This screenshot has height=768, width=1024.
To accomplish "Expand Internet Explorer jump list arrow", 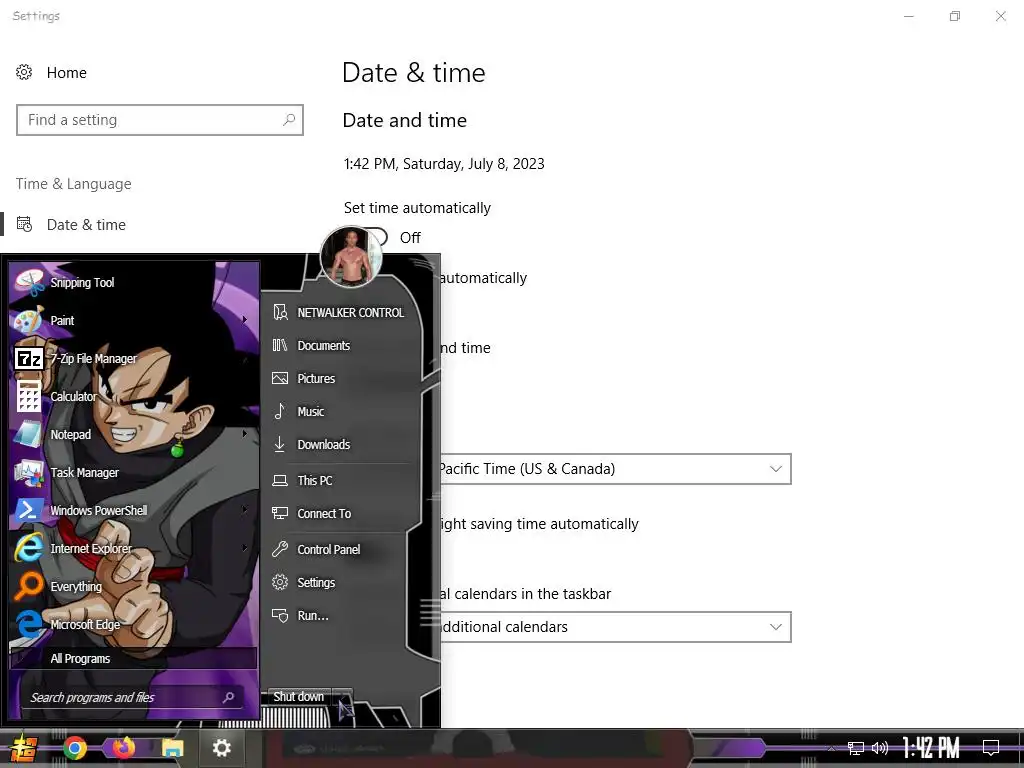I will click(x=245, y=548).
